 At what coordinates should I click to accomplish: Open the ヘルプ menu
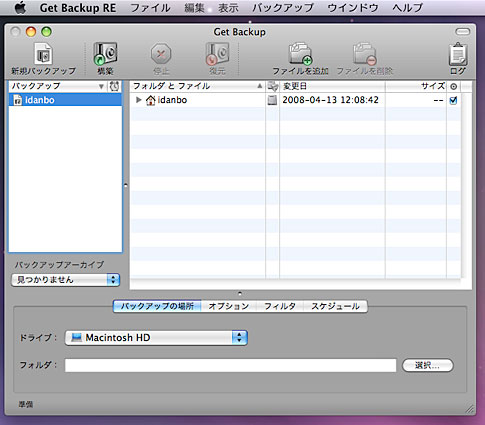tap(407, 8)
